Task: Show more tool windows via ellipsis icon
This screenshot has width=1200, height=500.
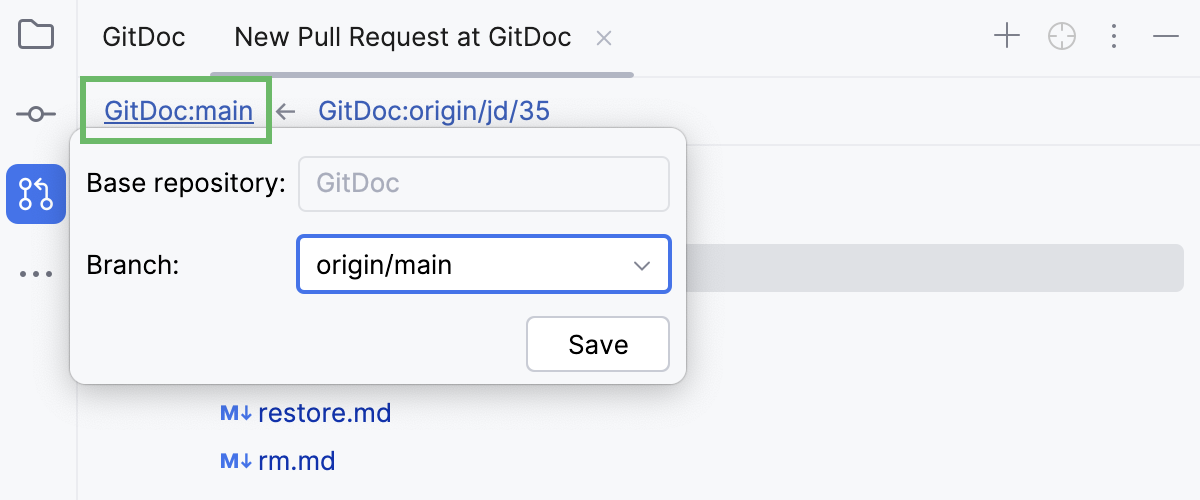Action: pos(36,274)
